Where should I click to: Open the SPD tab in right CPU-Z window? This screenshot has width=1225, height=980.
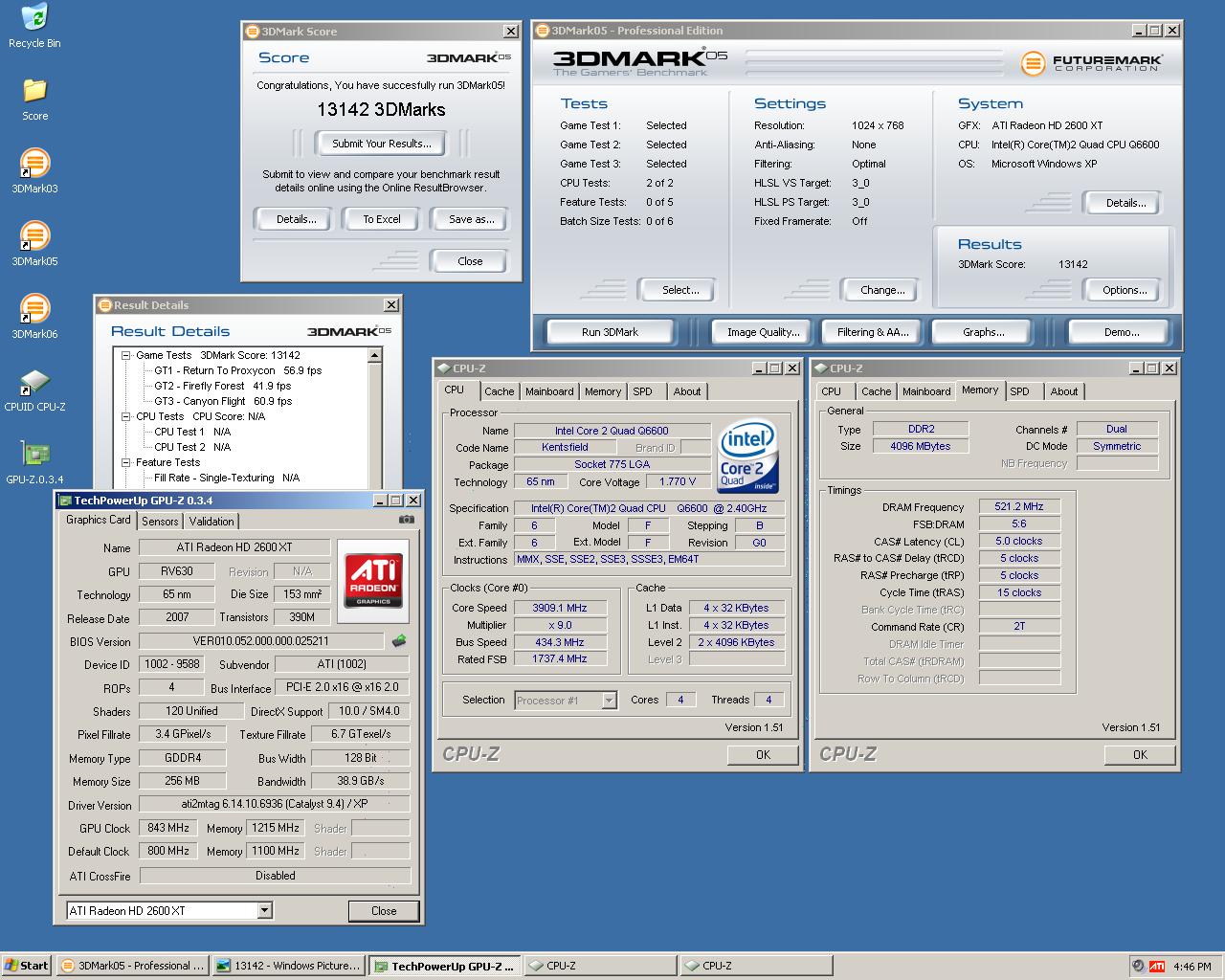pyautogui.click(x=1020, y=391)
